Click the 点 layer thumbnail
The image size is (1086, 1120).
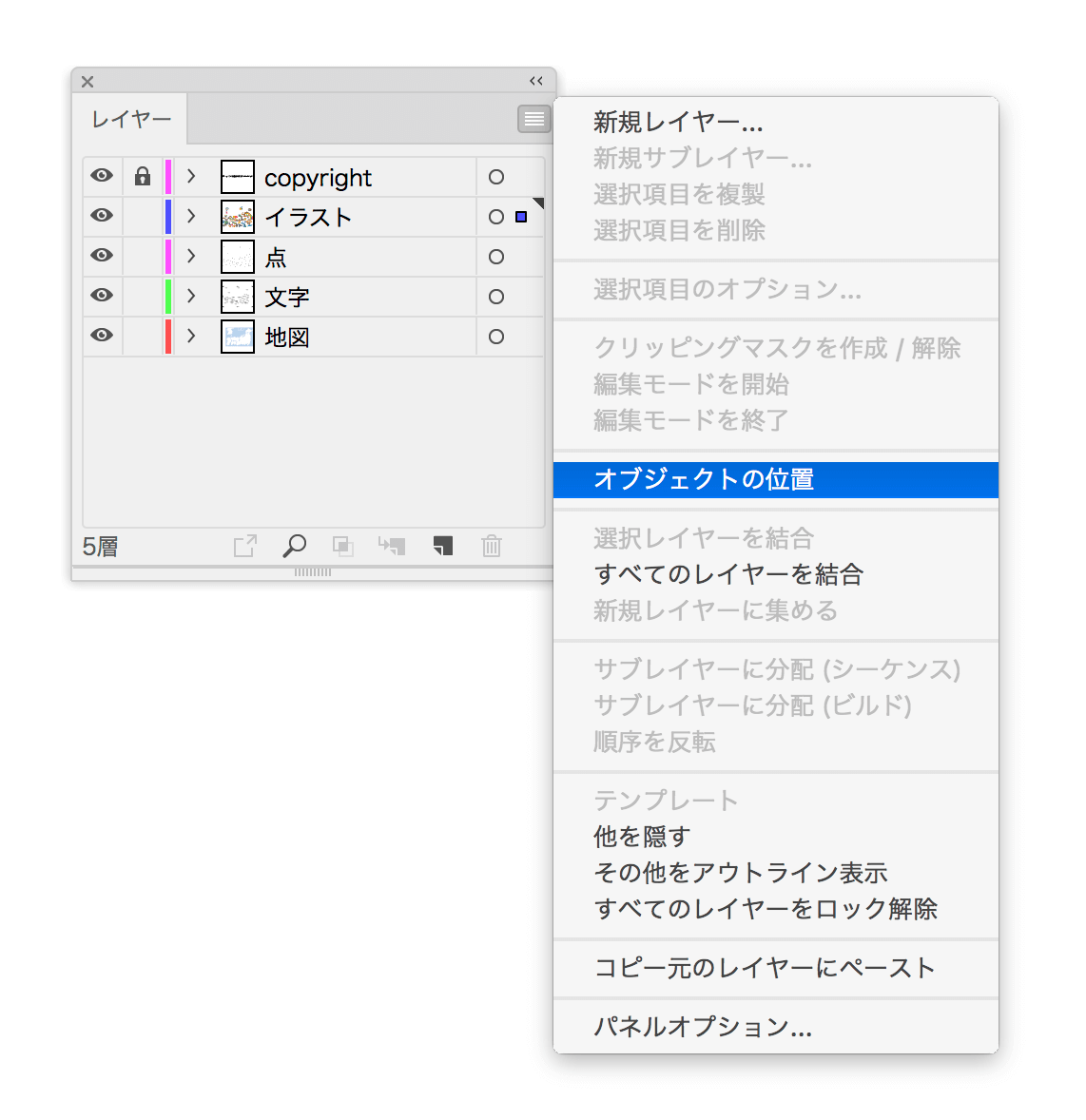(237, 257)
